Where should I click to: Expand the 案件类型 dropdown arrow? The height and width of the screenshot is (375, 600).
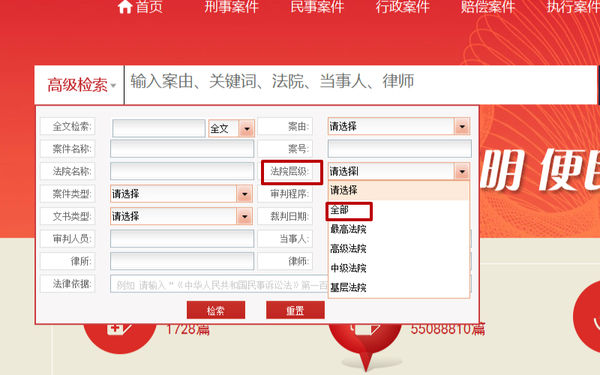[x=245, y=194]
